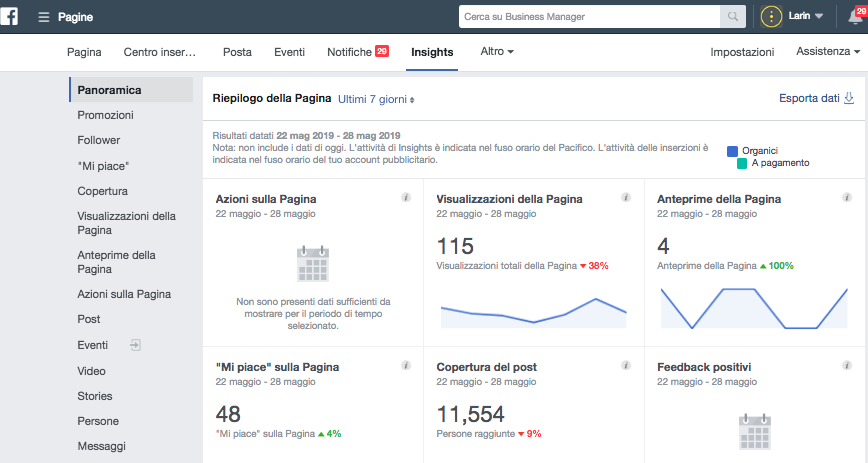Open Azioni sulla Pagina sidebar item
868x463 pixels.
pyautogui.click(x=124, y=294)
